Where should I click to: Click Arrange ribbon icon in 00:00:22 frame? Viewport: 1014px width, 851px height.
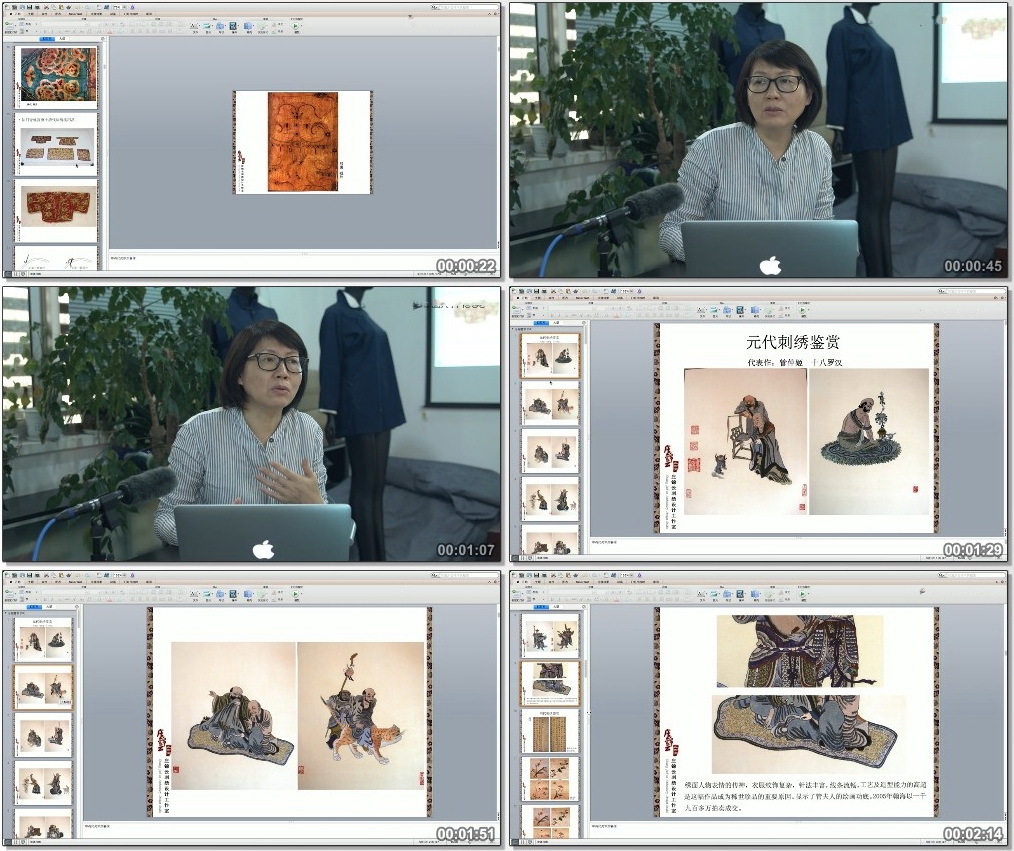pyautogui.click(x=248, y=26)
